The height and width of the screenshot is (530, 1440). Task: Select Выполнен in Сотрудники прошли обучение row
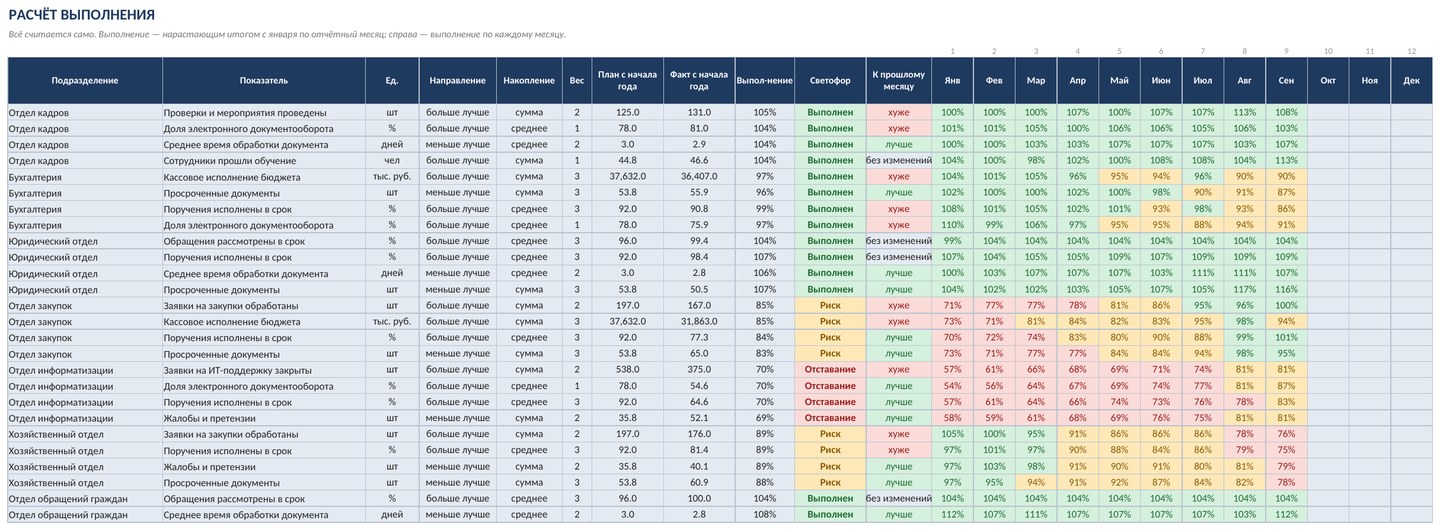[x=830, y=160]
